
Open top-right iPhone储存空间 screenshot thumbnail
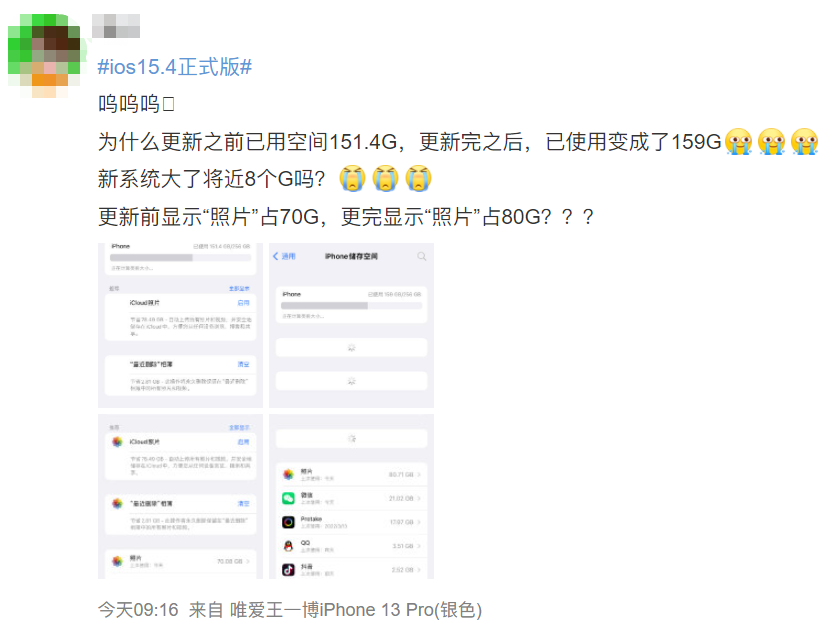coord(352,325)
